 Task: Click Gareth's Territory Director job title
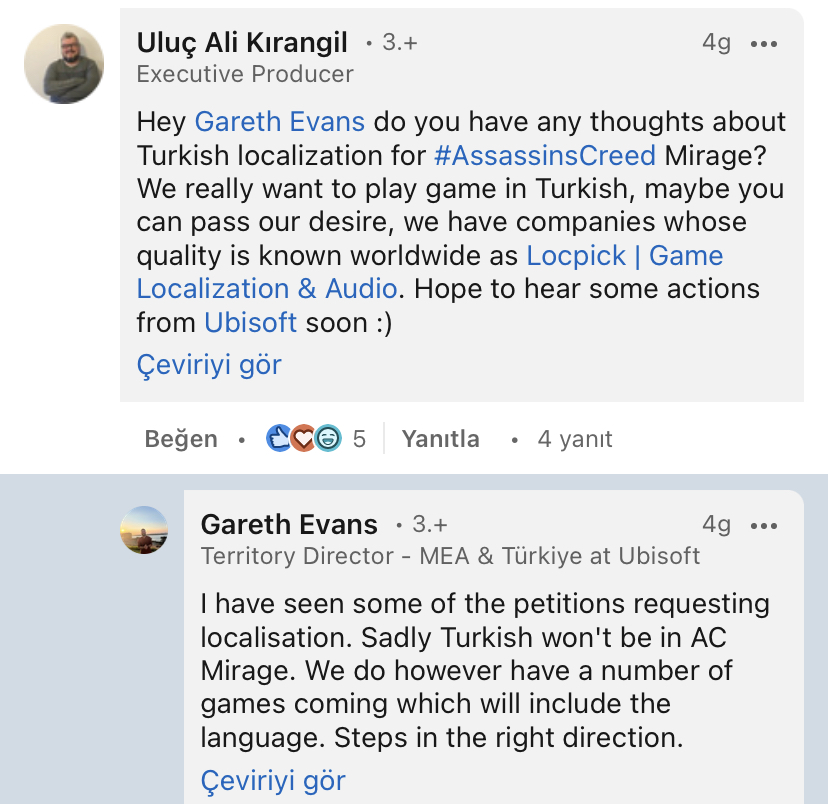450,556
